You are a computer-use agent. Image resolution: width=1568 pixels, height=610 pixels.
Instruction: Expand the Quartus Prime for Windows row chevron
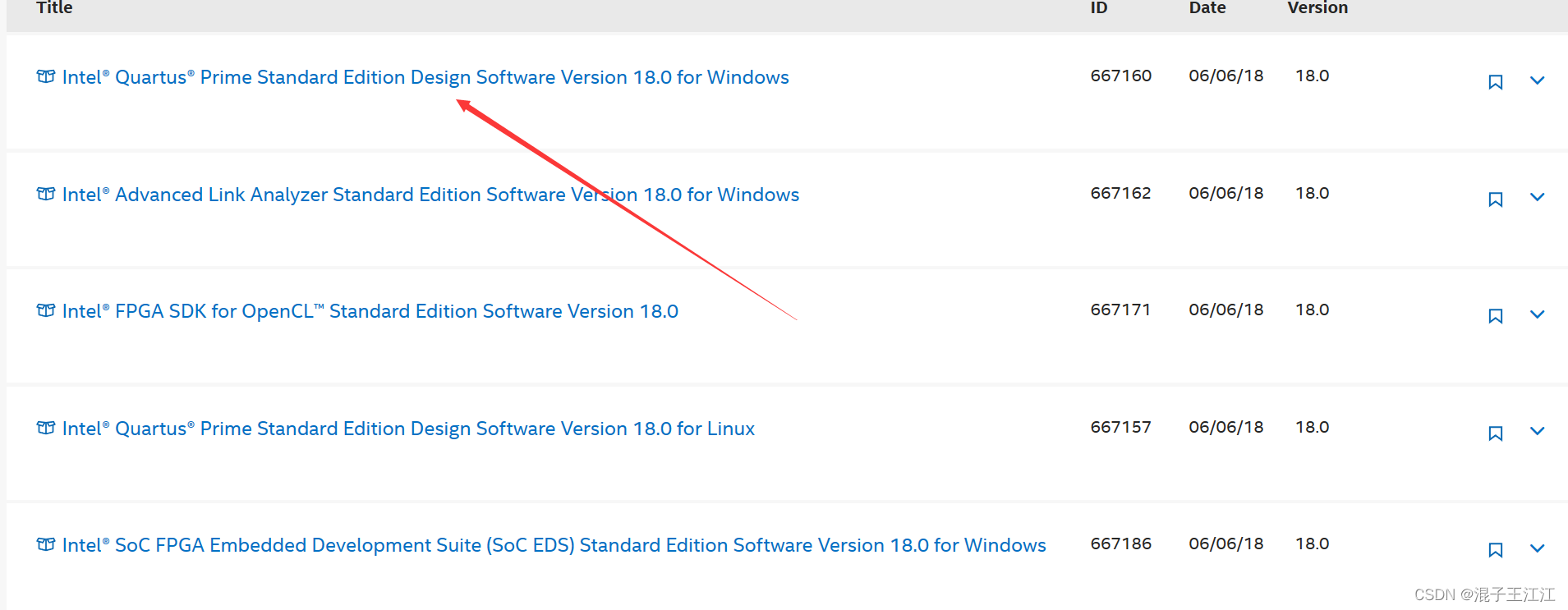tap(1538, 80)
